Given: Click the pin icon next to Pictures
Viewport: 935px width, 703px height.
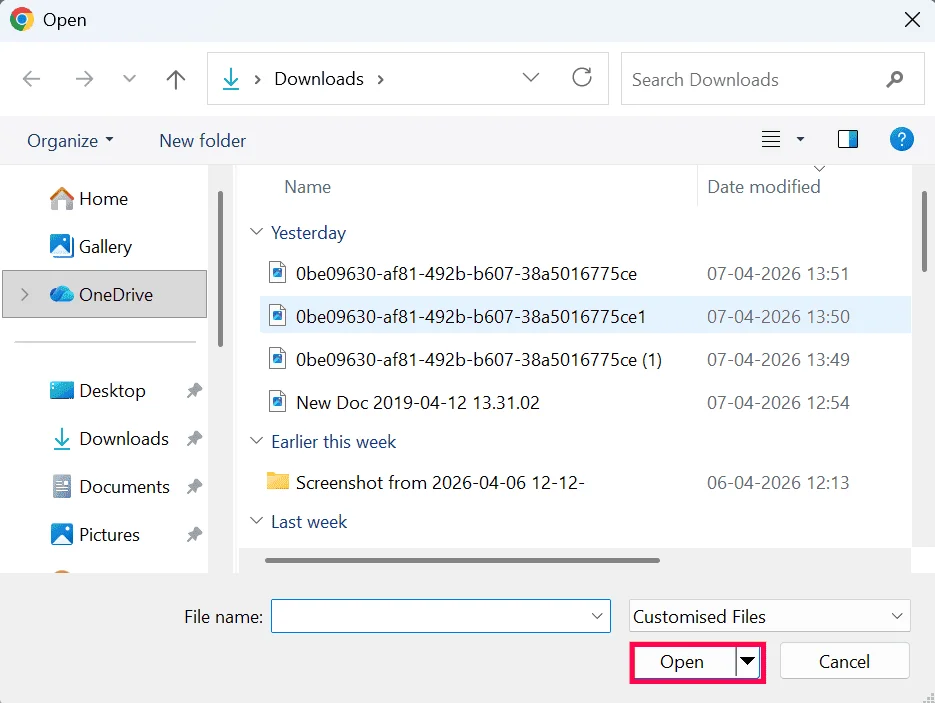Looking at the screenshot, I should pos(194,535).
